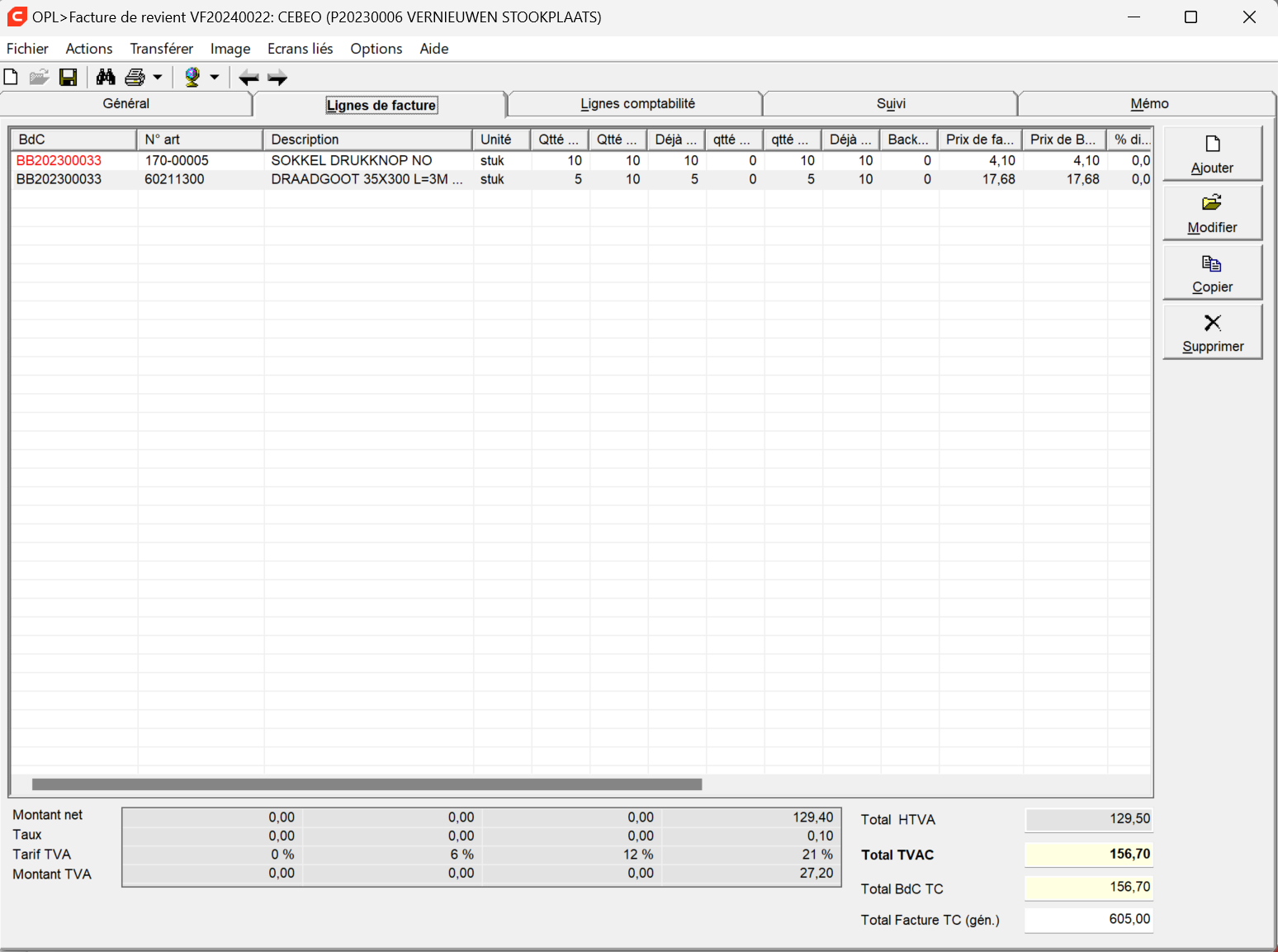This screenshot has height=952, width=1278.
Task: Maximize the OPL invoice window
Action: pos(1190,17)
